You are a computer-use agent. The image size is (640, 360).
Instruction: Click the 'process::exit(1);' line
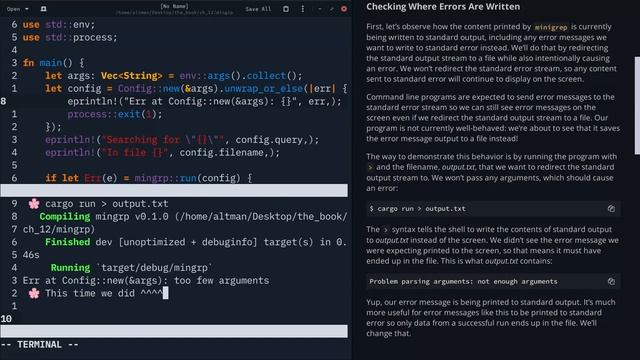[x=115, y=114]
